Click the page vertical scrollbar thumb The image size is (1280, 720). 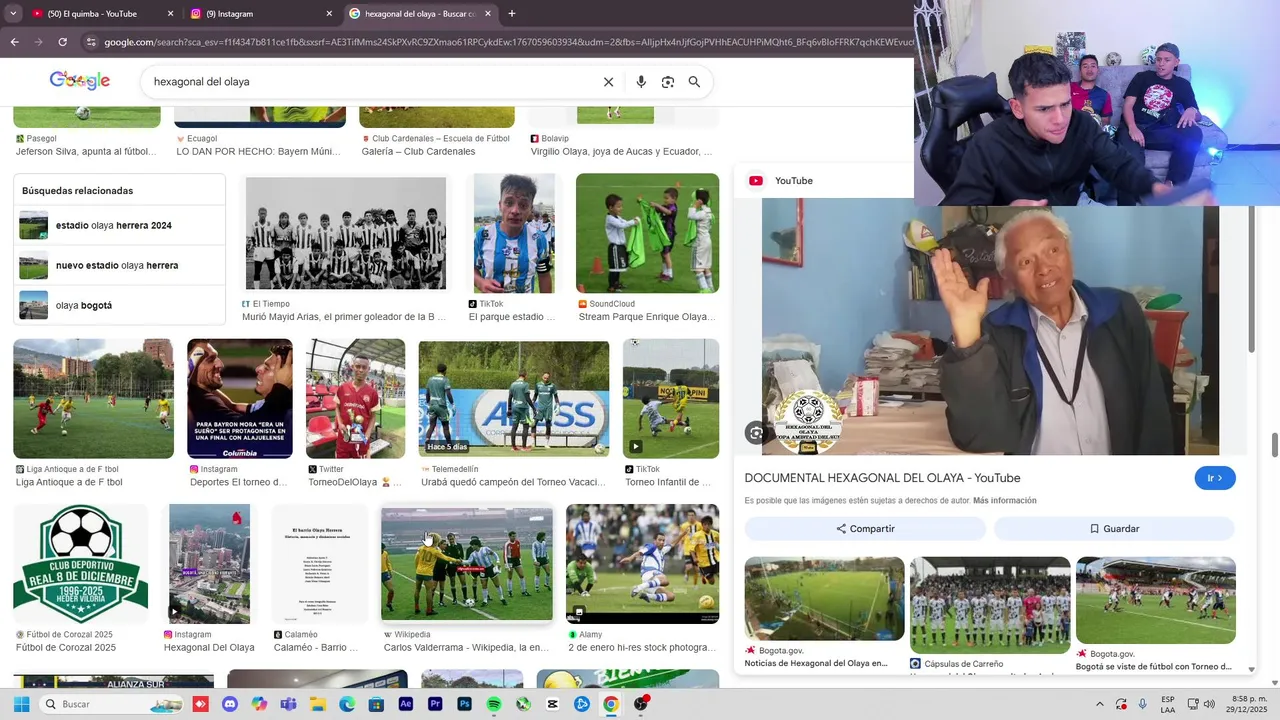[x=1275, y=443]
